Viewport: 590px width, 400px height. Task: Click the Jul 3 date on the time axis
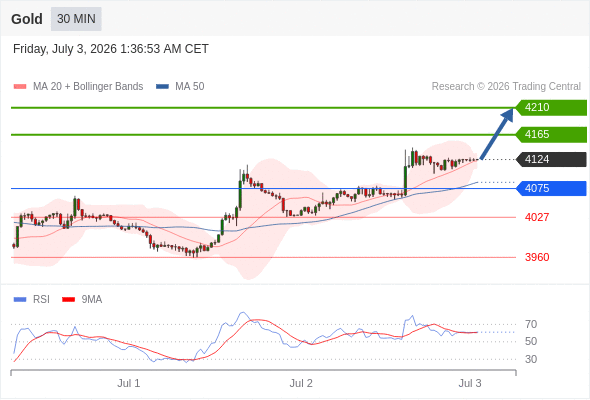pyautogui.click(x=470, y=383)
